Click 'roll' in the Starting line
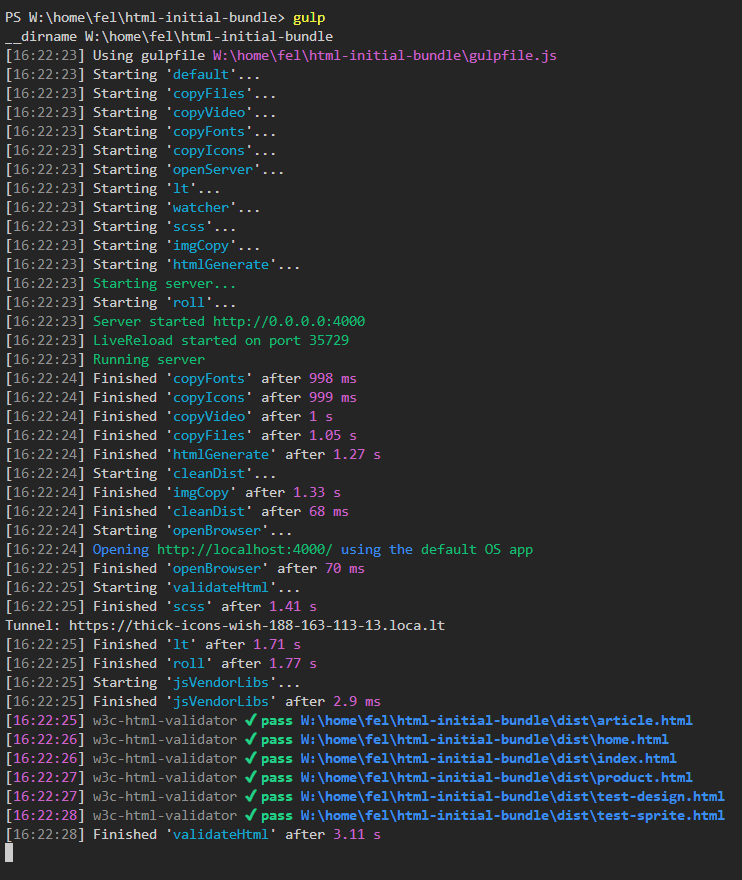 click(x=189, y=302)
